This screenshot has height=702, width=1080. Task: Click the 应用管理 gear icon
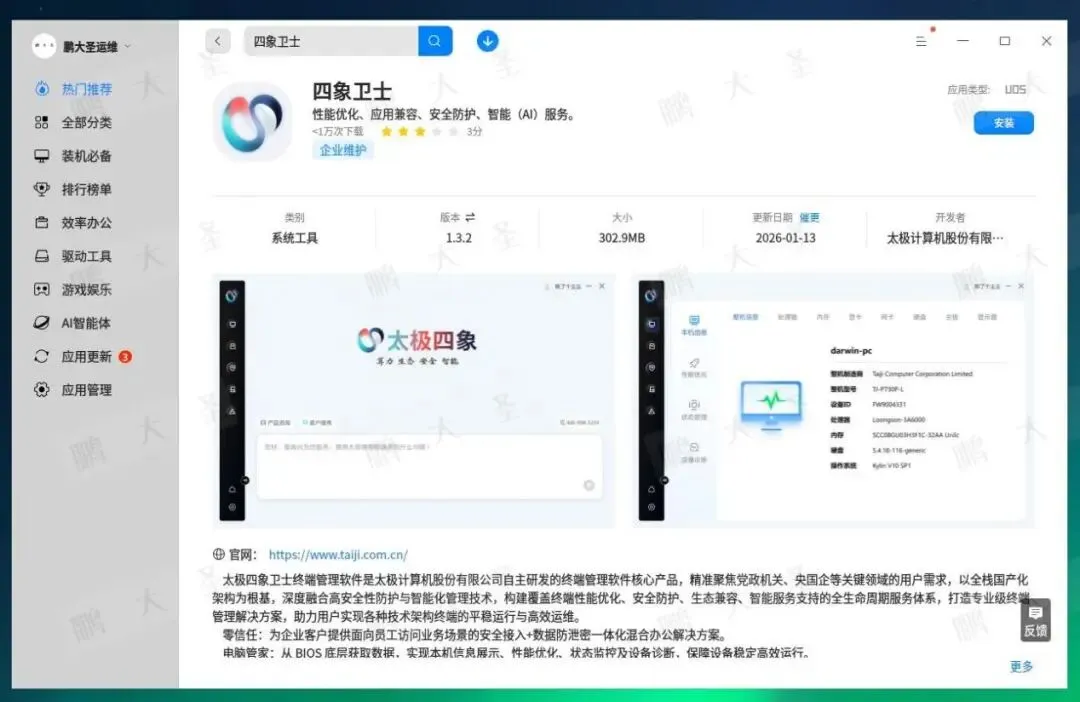point(42,390)
